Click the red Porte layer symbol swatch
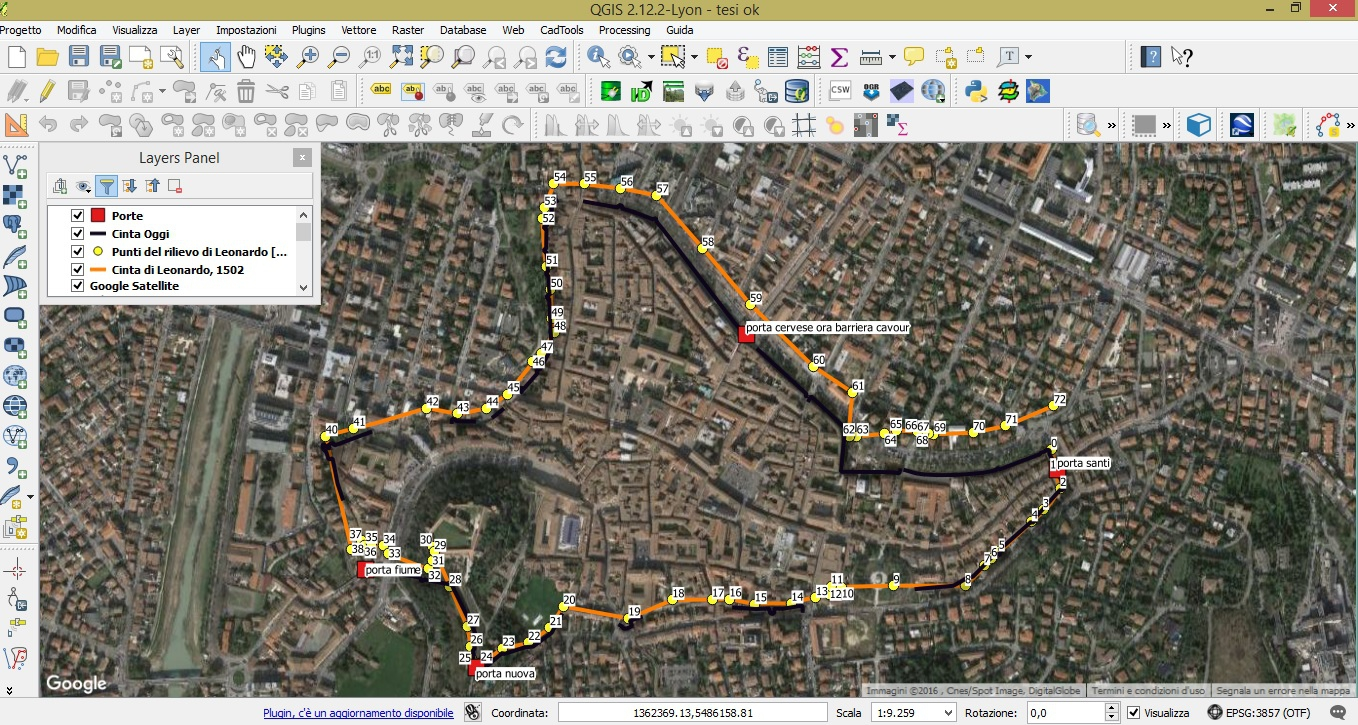The width and height of the screenshot is (1358, 725). [98, 216]
